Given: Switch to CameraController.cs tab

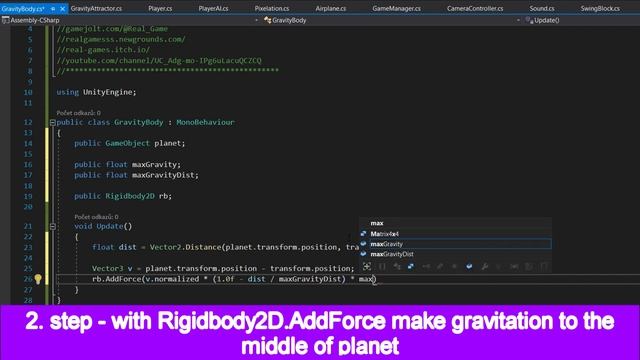Looking at the screenshot, I should click(475, 8).
